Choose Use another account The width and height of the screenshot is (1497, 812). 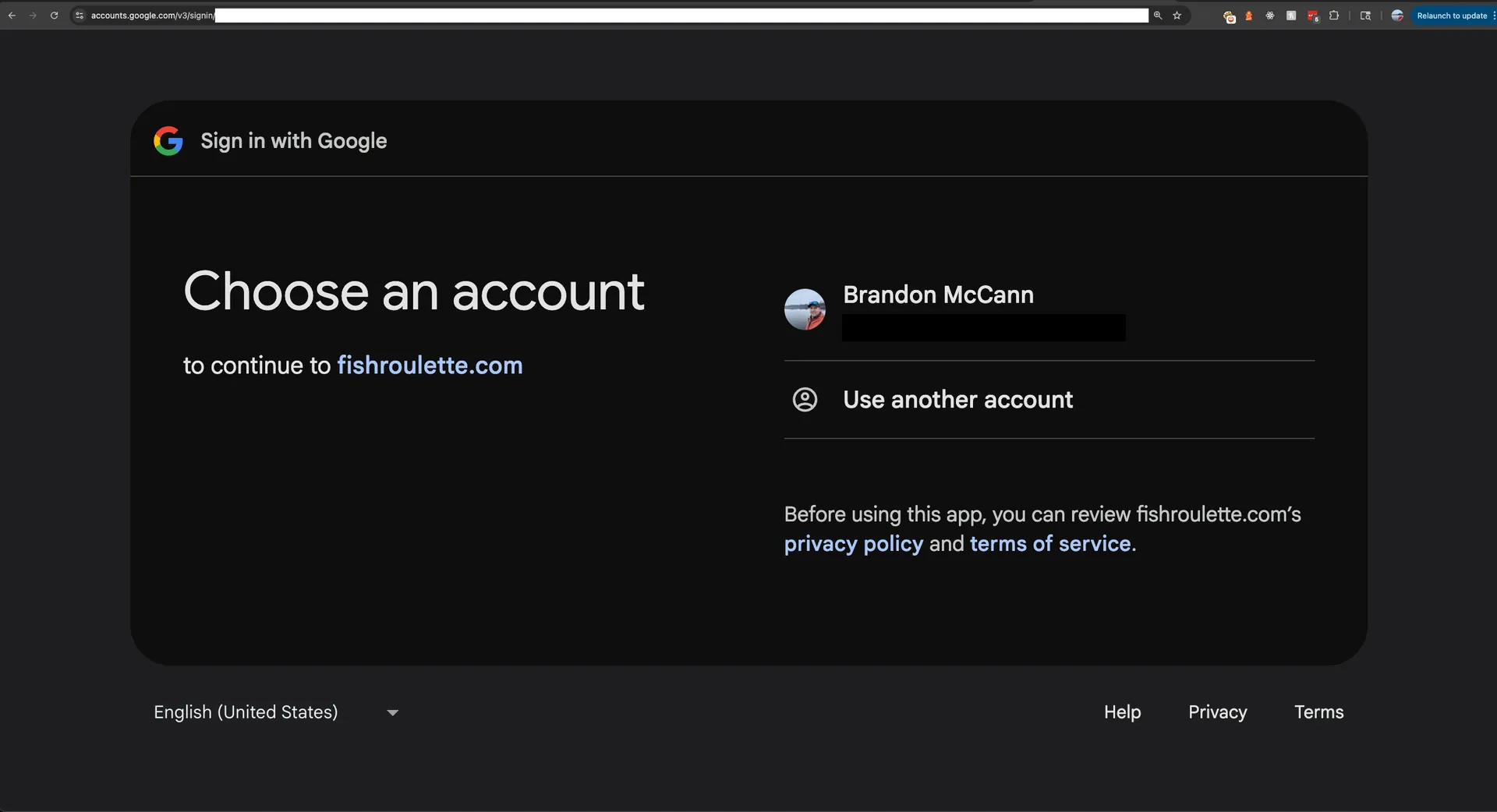957,400
